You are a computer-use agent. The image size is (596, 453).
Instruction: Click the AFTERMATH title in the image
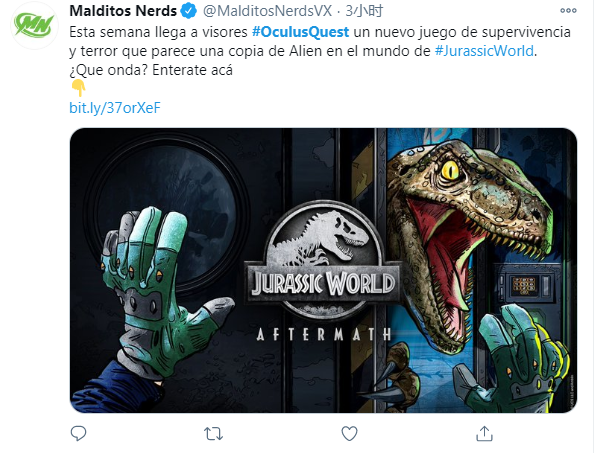coord(323,334)
